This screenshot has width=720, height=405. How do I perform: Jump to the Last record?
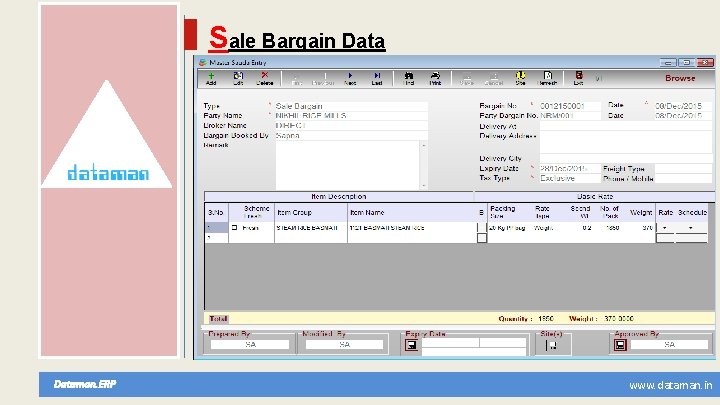click(x=377, y=79)
